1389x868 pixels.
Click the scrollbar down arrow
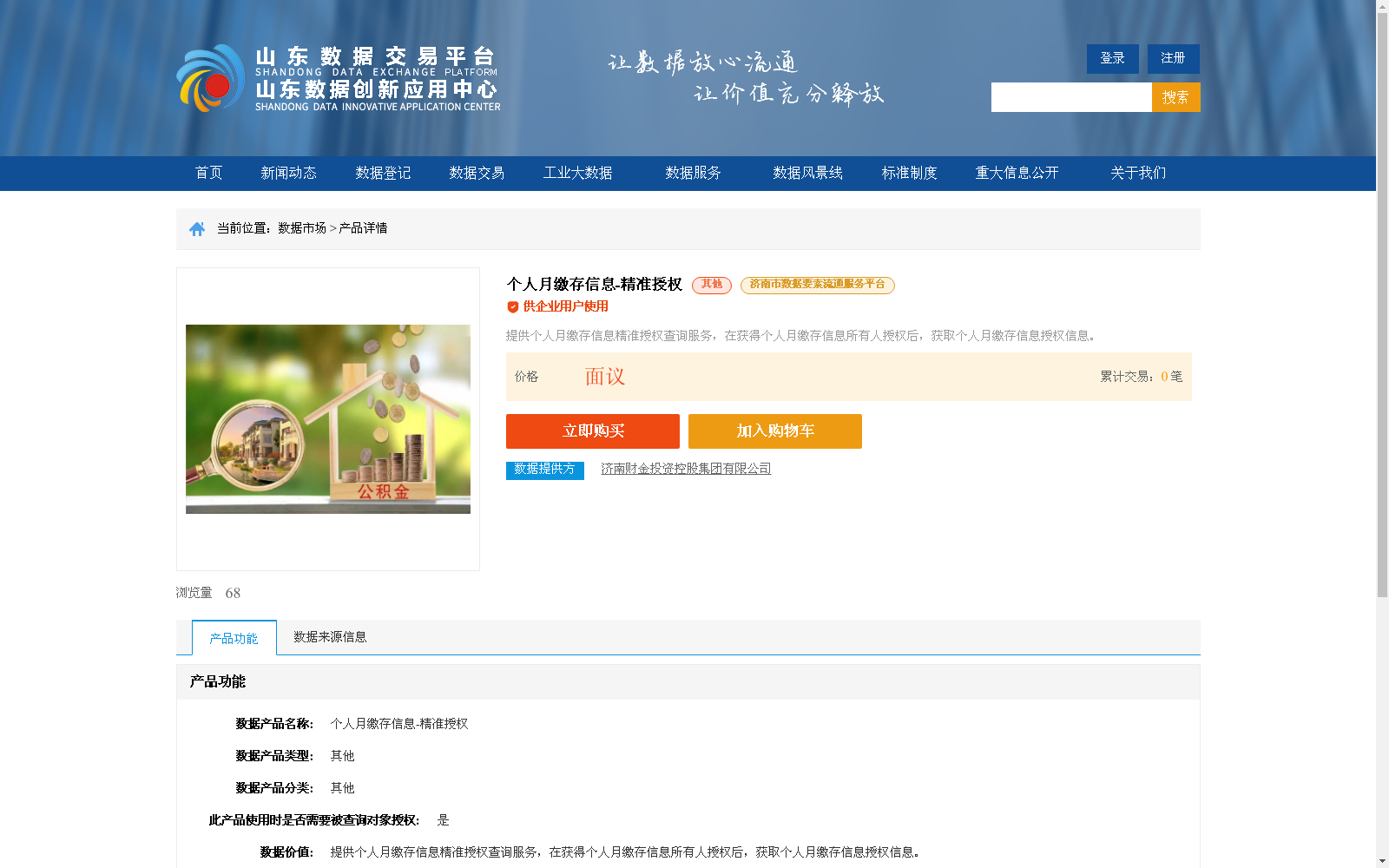1382,861
